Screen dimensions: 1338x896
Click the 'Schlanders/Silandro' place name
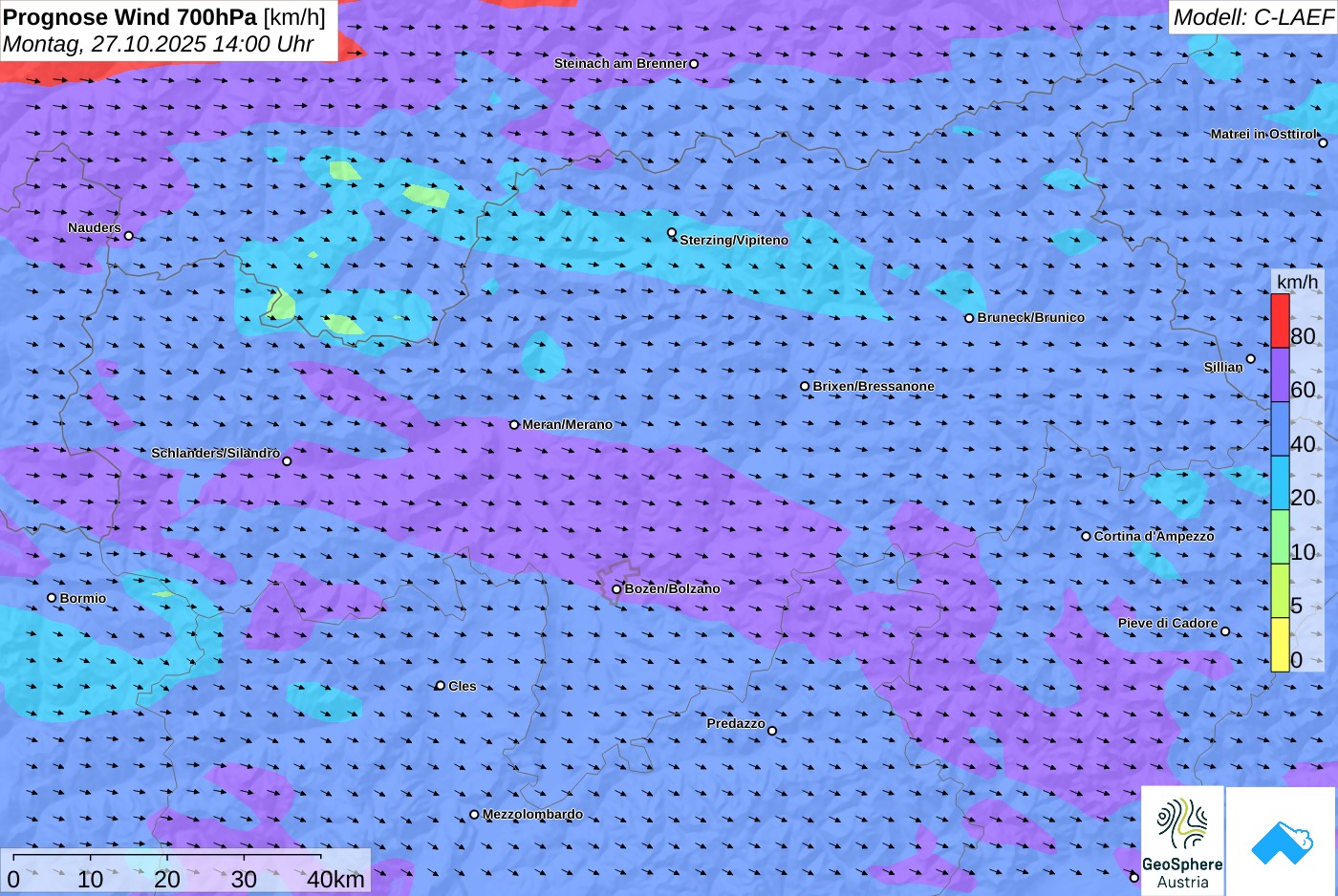pyautogui.click(x=215, y=454)
